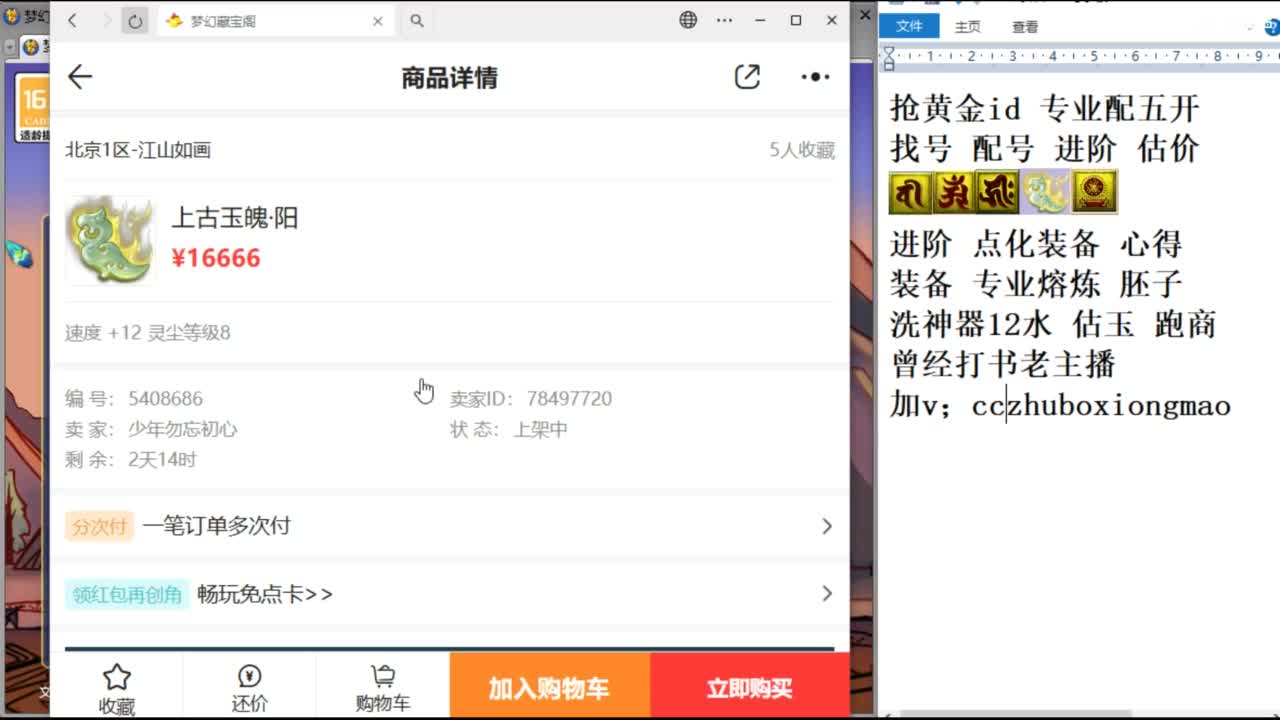Screen dimensions: 1280x720
Task: Click the 还价 yen bargain icon
Action: tap(249, 677)
